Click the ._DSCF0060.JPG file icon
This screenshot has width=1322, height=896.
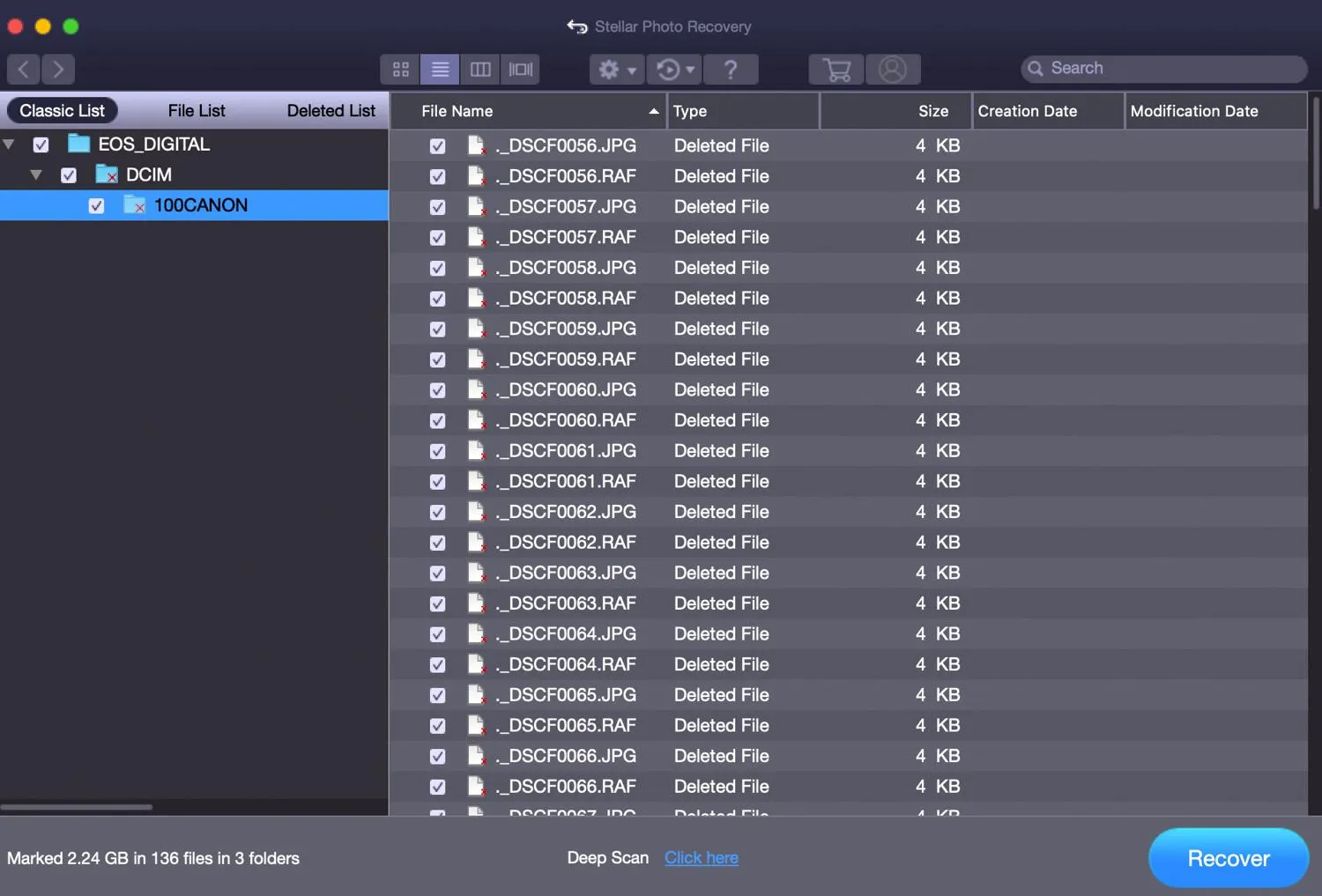(x=476, y=389)
